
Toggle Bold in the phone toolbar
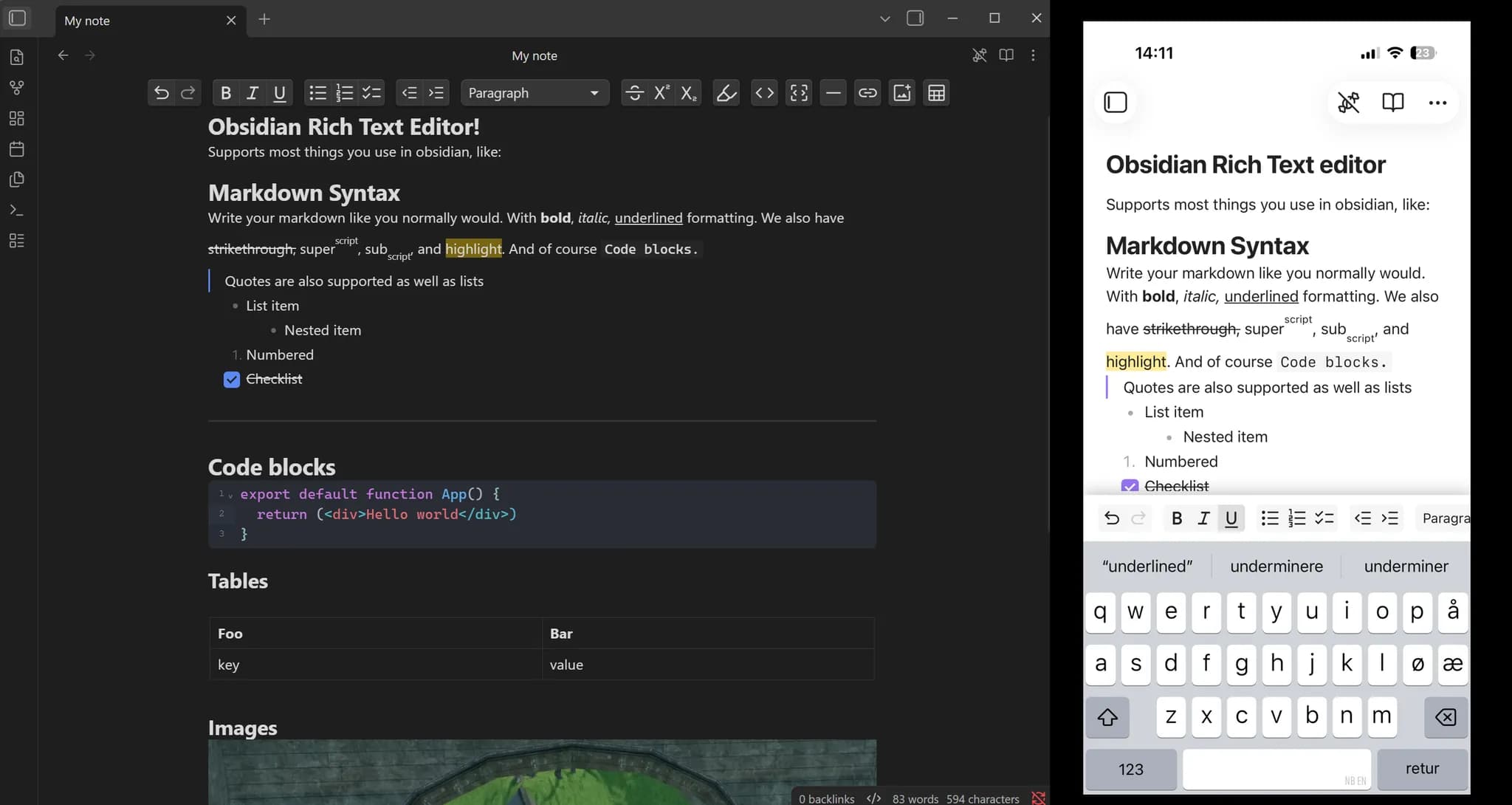(1177, 518)
